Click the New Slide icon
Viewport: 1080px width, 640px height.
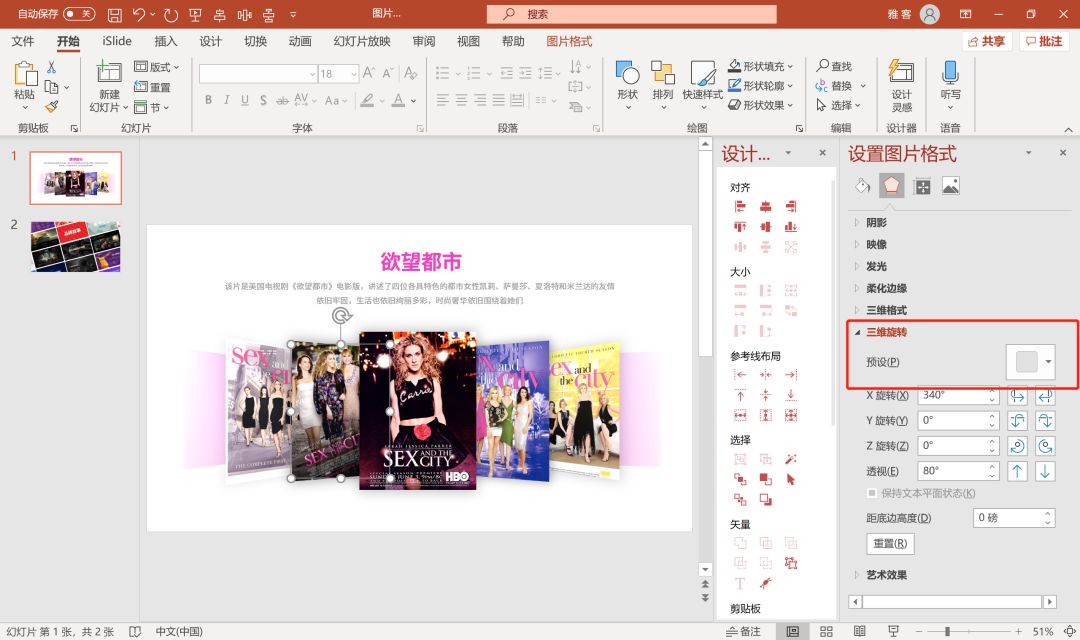(109, 72)
